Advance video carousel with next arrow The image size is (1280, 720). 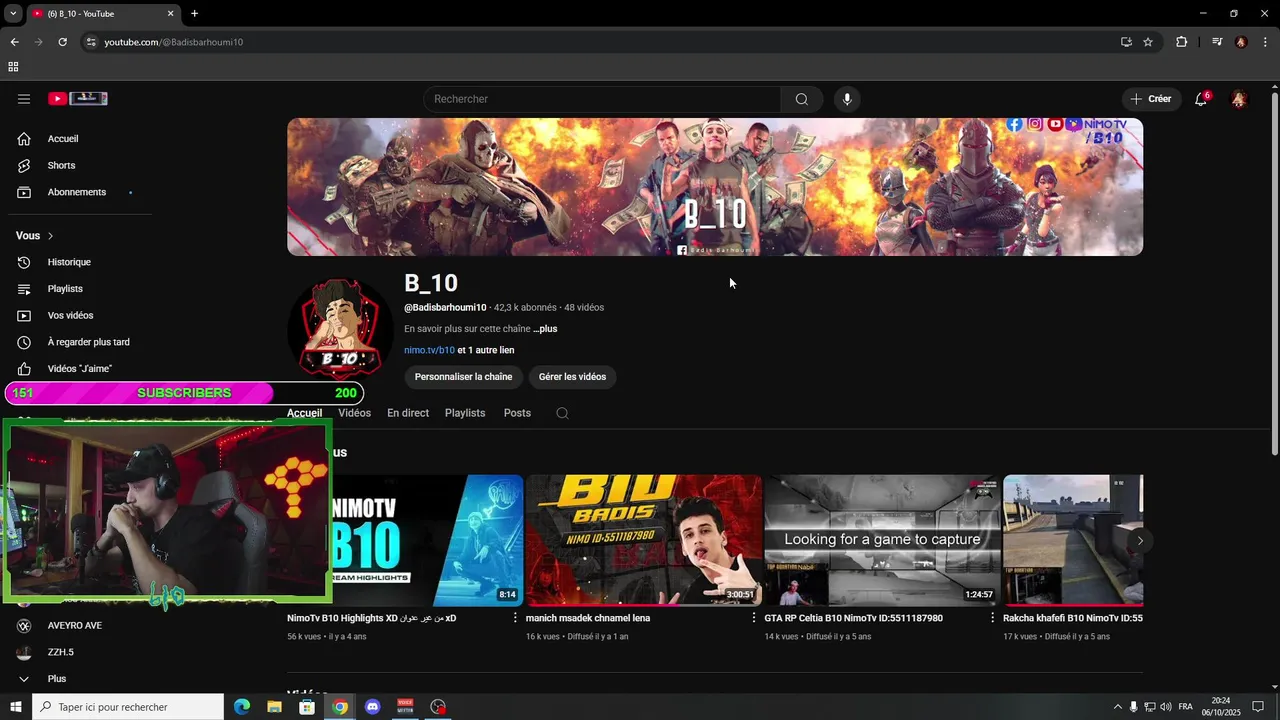pyautogui.click(x=1140, y=541)
